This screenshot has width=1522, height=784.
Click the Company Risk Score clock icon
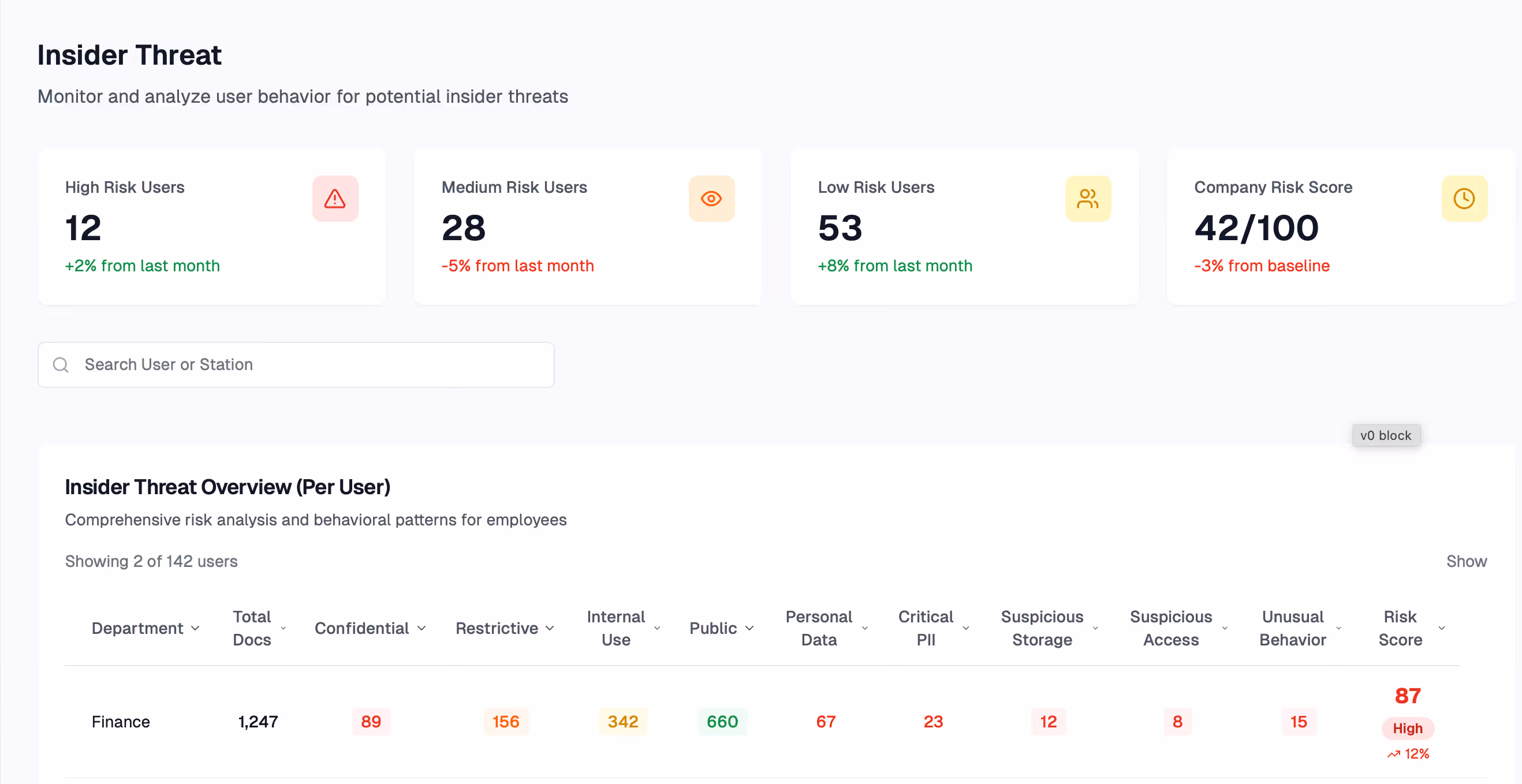[1464, 199]
